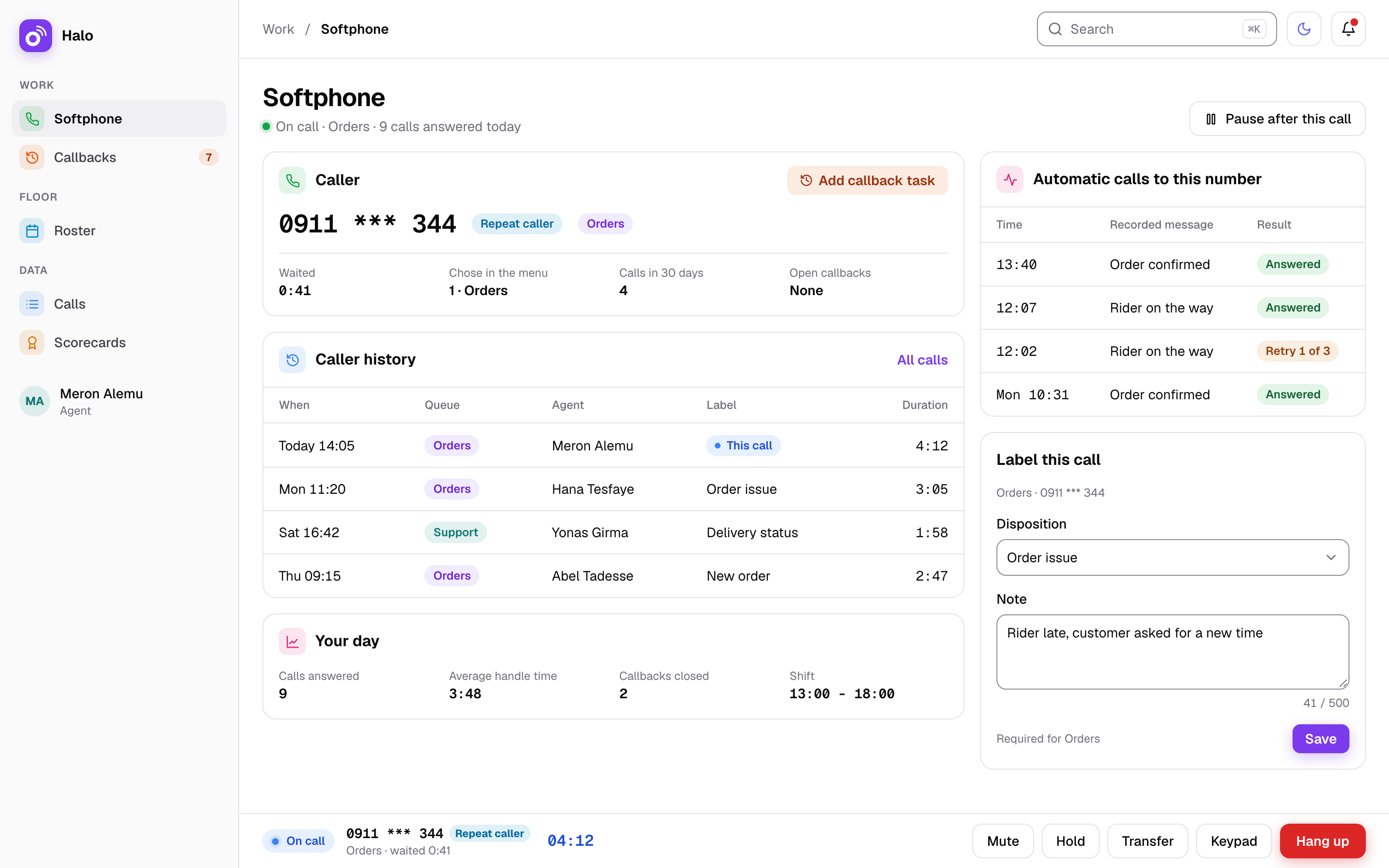The height and width of the screenshot is (868, 1389).
Task: Click Add callback task button
Action: [x=867, y=180]
